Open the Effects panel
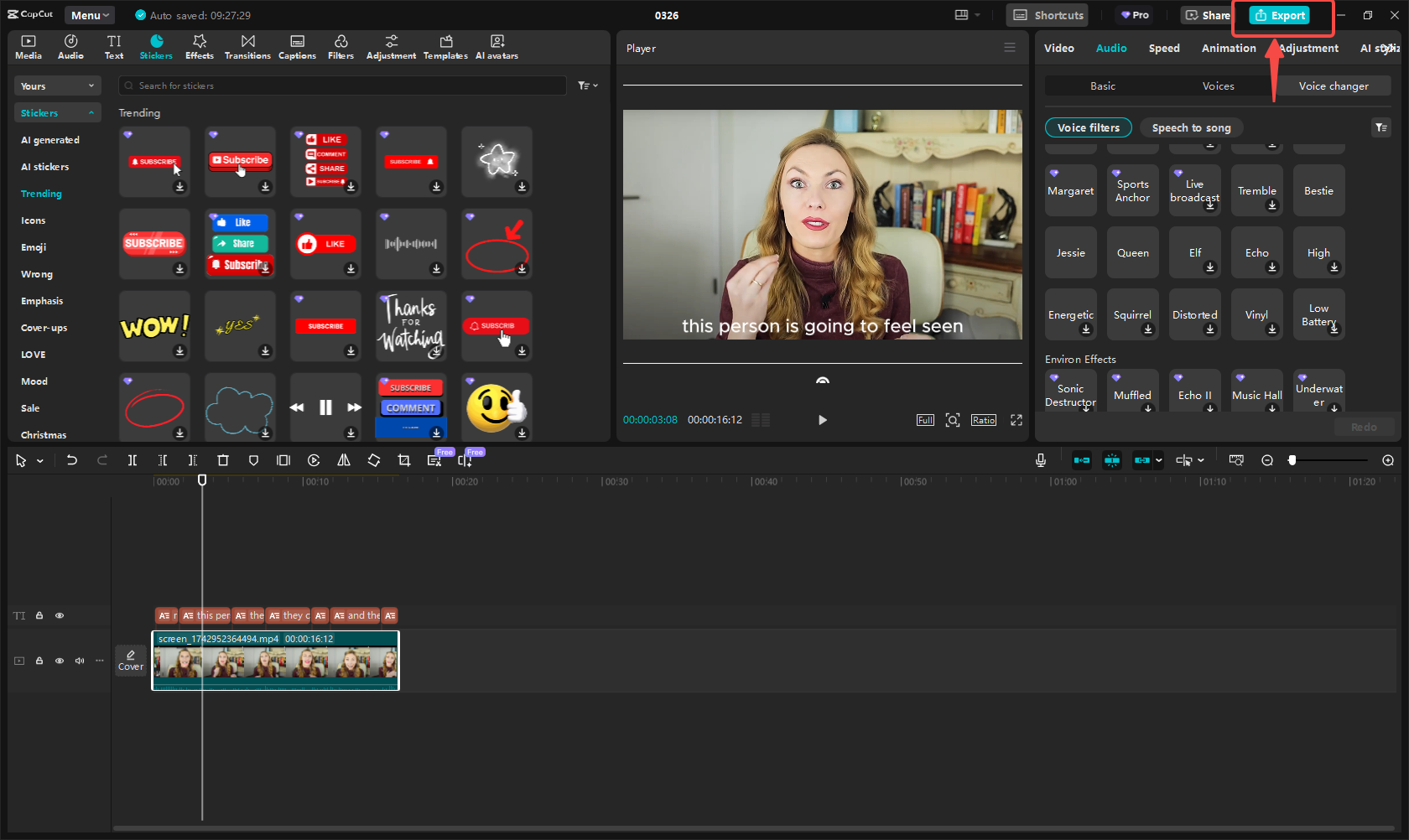Screen dimensions: 1409x840 click(199, 47)
